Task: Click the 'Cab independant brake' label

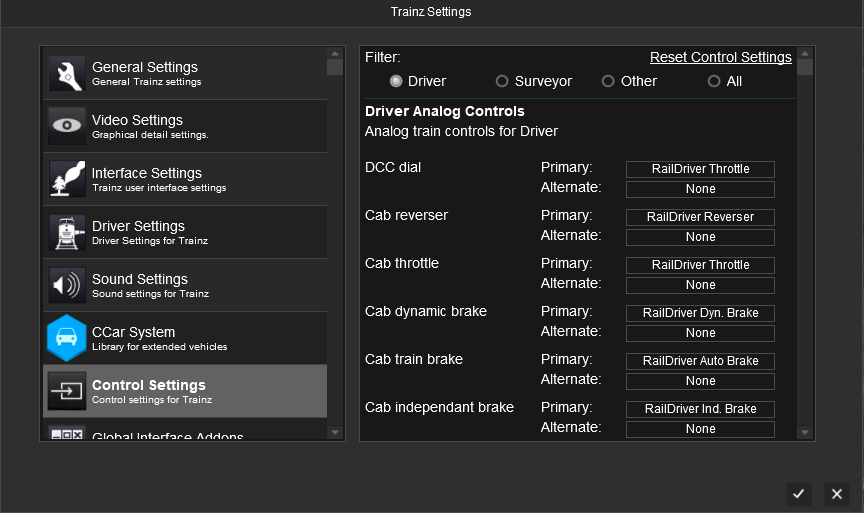Action: (439, 407)
